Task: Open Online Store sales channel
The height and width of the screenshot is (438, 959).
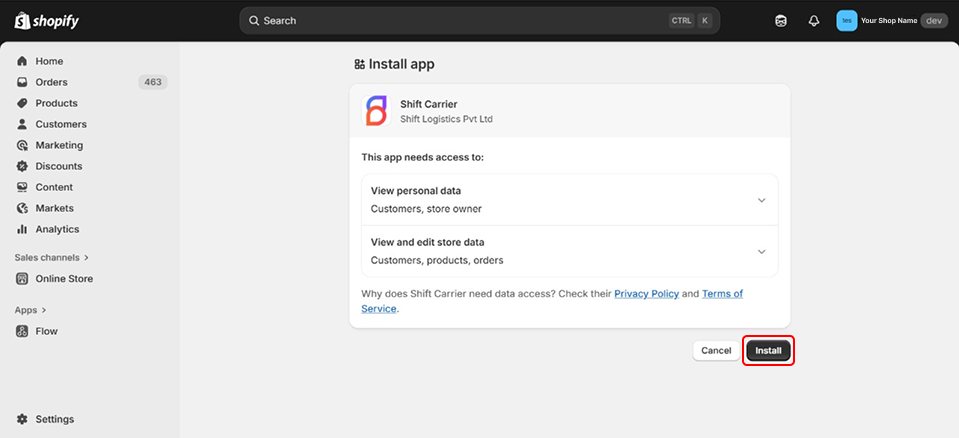Action: tap(64, 279)
